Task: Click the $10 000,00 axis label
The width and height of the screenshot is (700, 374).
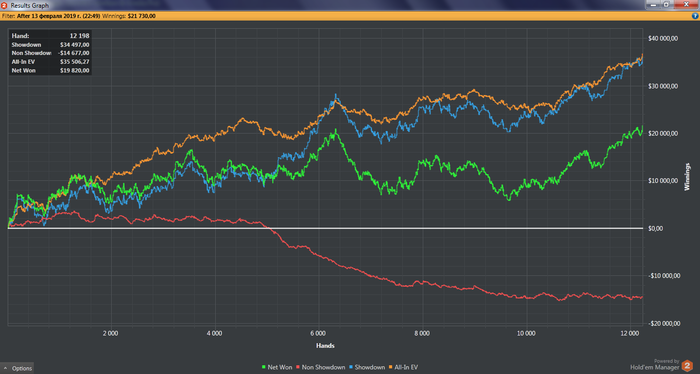Action: click(x=663, y=181)
